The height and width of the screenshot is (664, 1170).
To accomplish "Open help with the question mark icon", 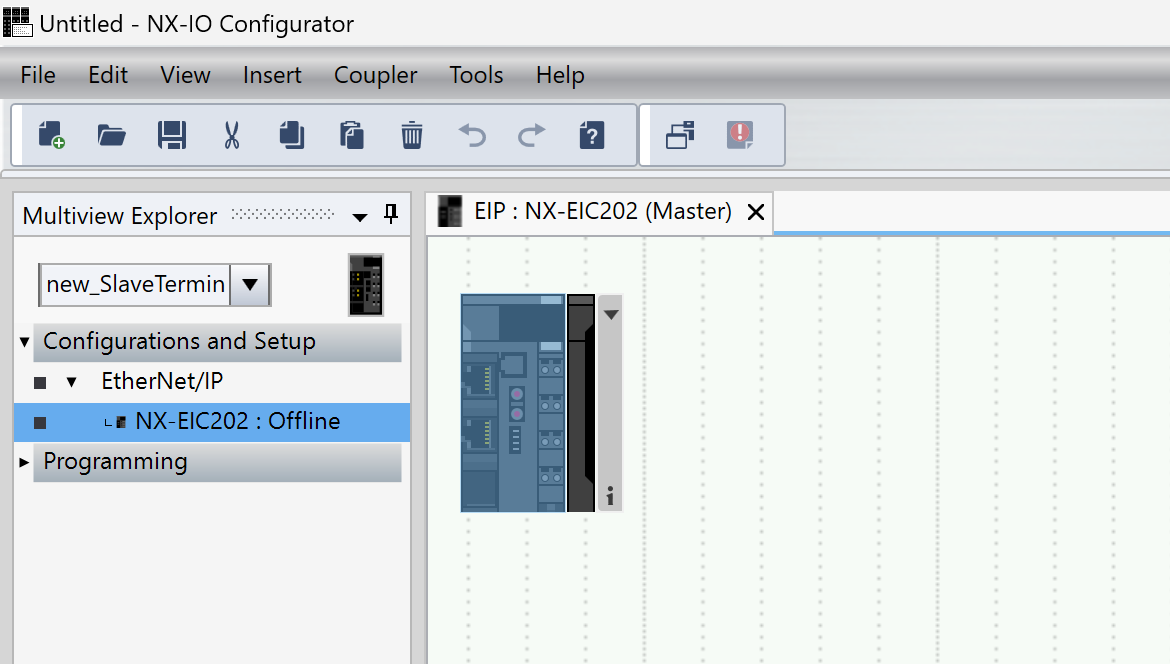I will pyautogui.click(x=592, y=135).
